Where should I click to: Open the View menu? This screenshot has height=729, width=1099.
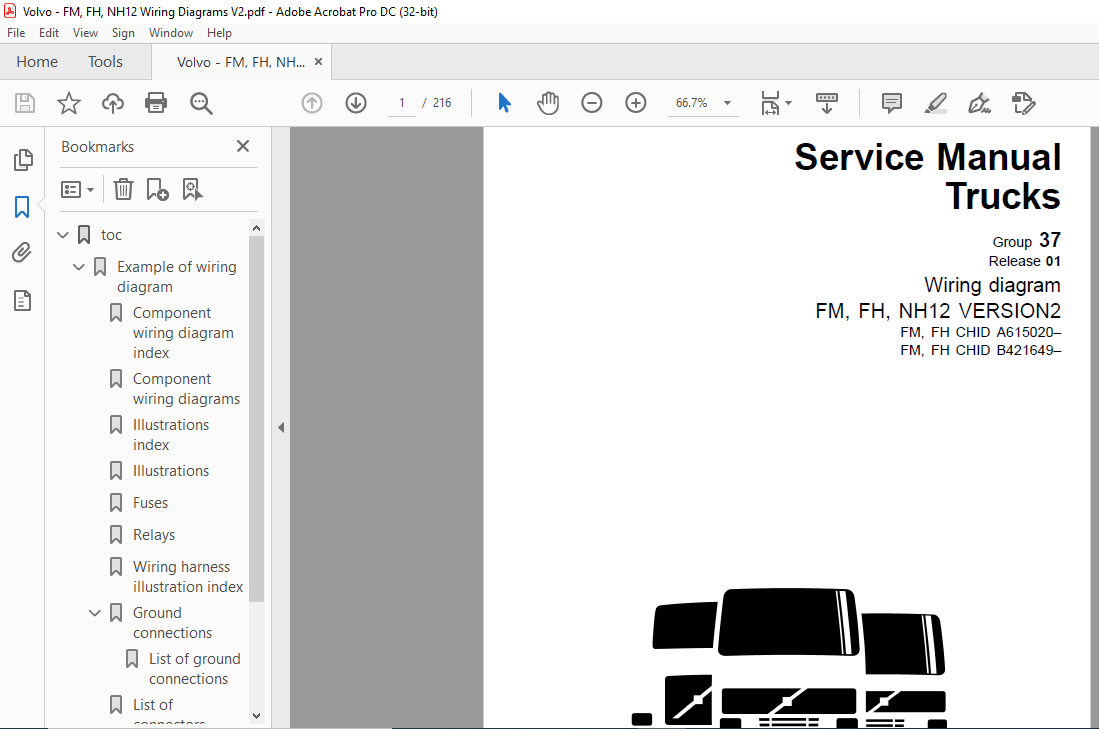coord(85,33)
